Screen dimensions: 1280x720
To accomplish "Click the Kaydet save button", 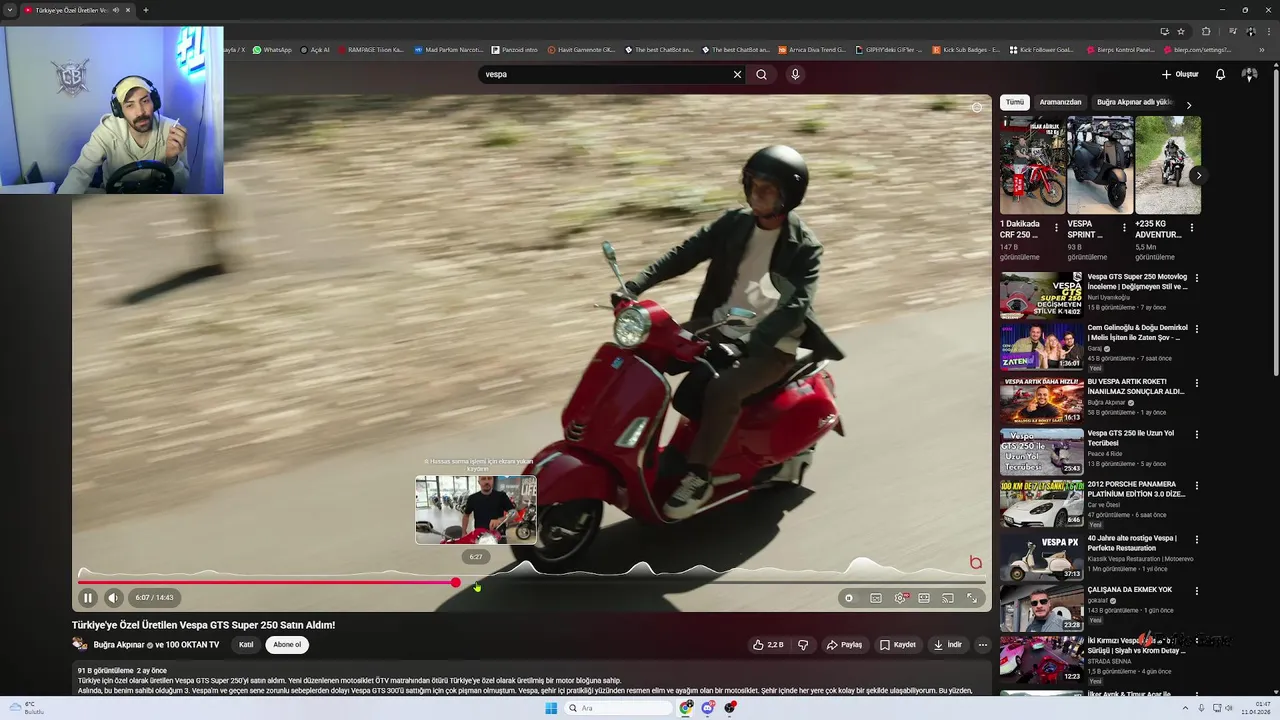I will coord(898,645).
